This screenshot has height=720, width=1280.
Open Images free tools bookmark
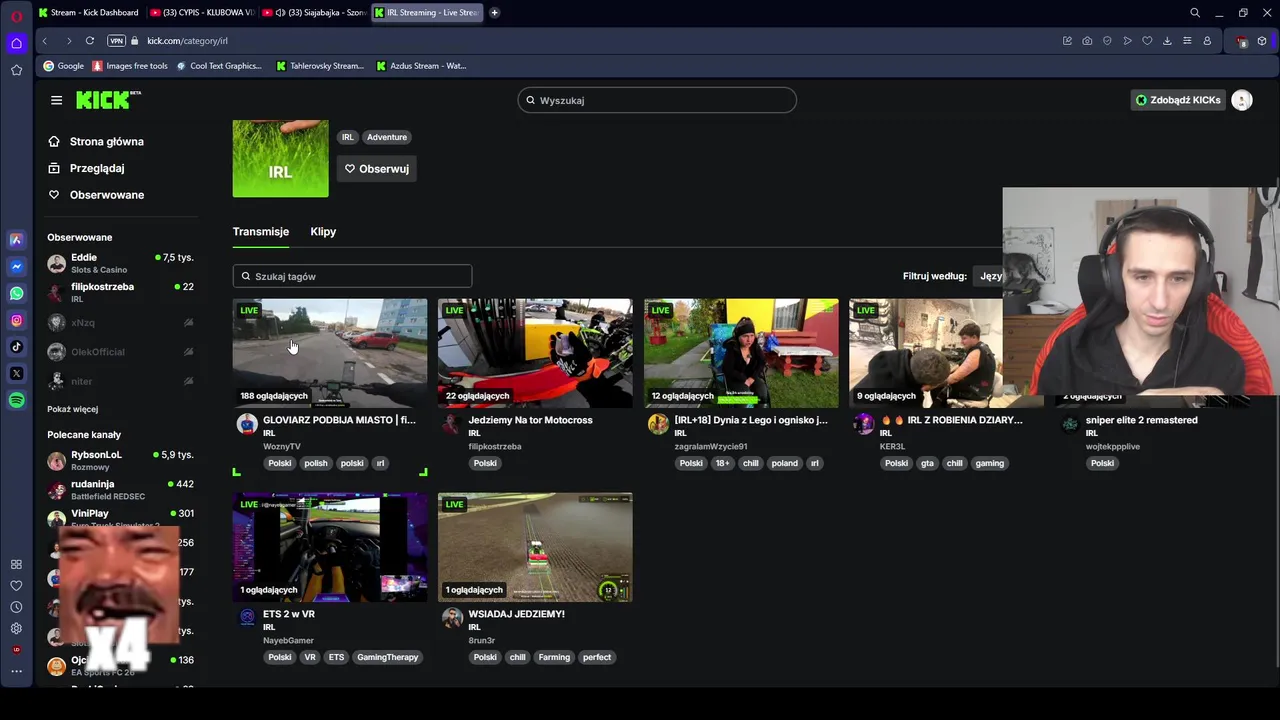pyautogui.click(x=130, y=66)
